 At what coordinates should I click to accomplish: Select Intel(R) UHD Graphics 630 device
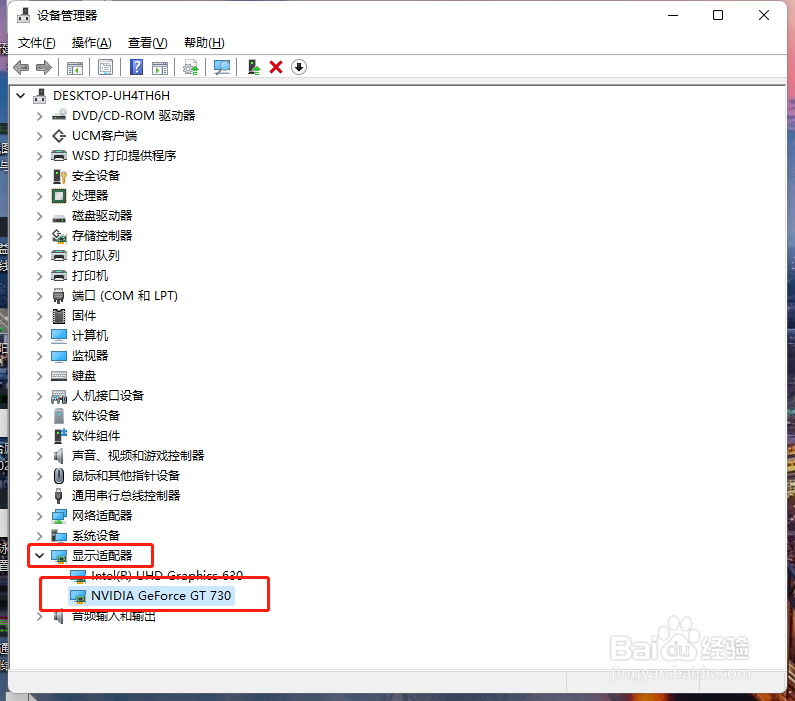(x=167, y=575)
